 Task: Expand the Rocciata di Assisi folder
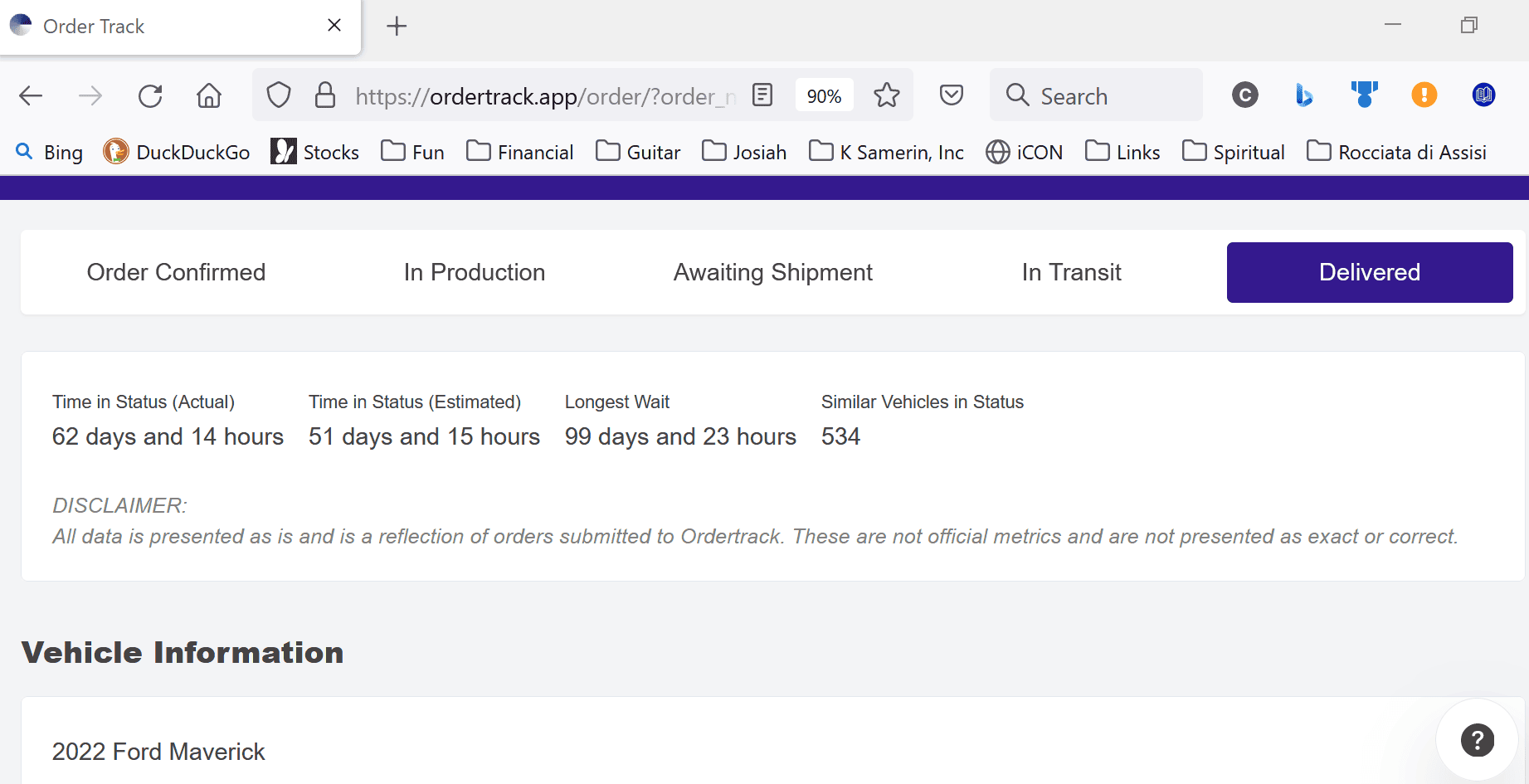click(x=1397, y=153)
